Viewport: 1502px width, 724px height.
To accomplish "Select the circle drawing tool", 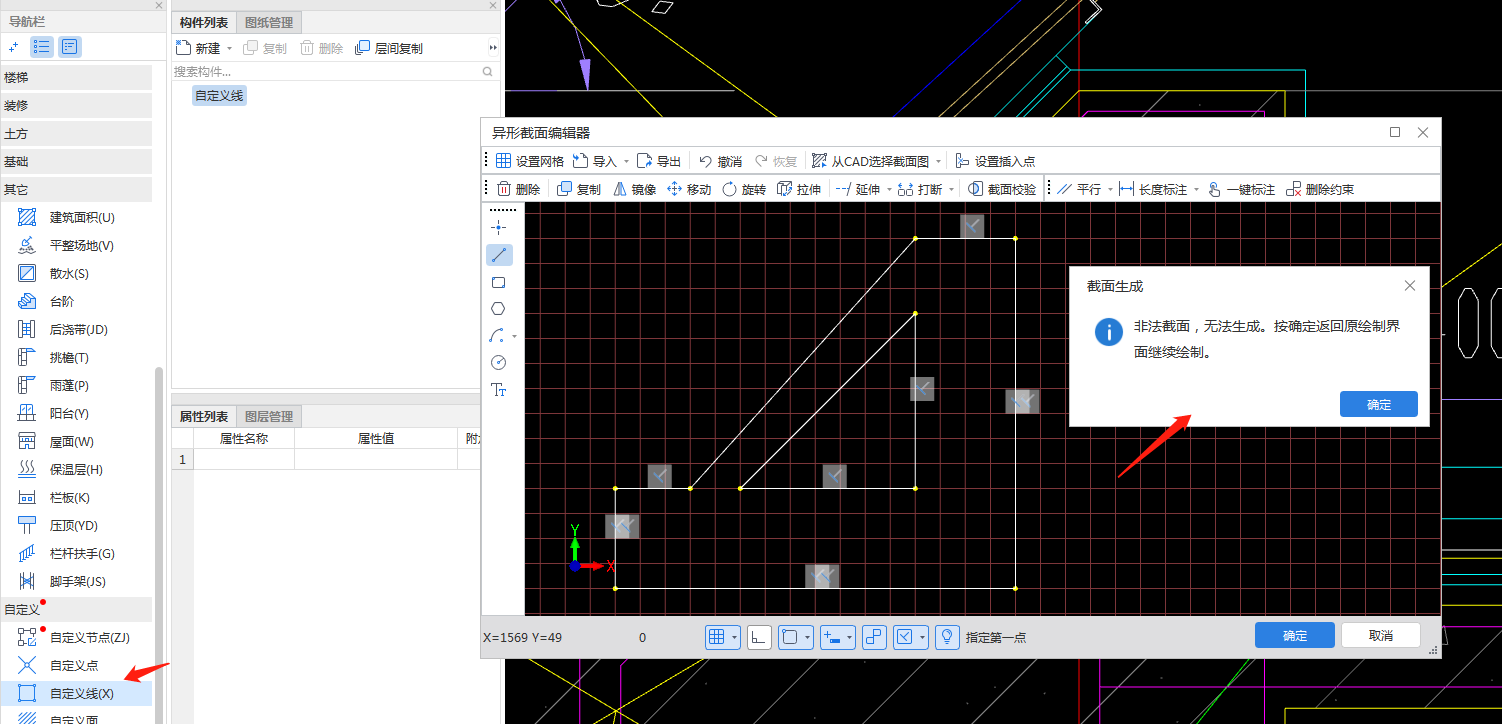I will tap(498, 362).
